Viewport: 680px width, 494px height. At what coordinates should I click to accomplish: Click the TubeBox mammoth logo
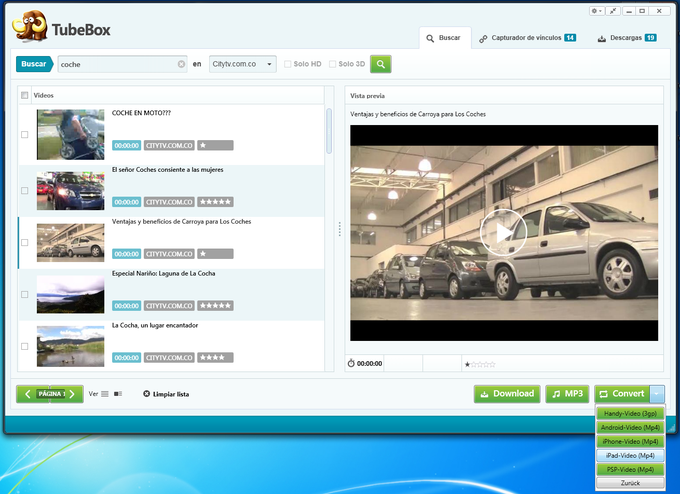tap(29, 26)
